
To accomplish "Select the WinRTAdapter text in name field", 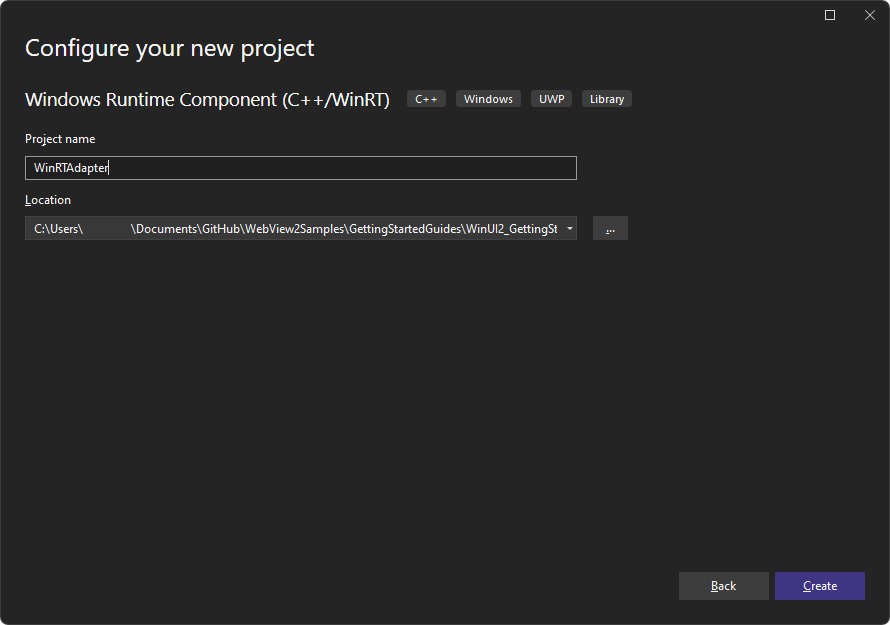I will point(70,167).
